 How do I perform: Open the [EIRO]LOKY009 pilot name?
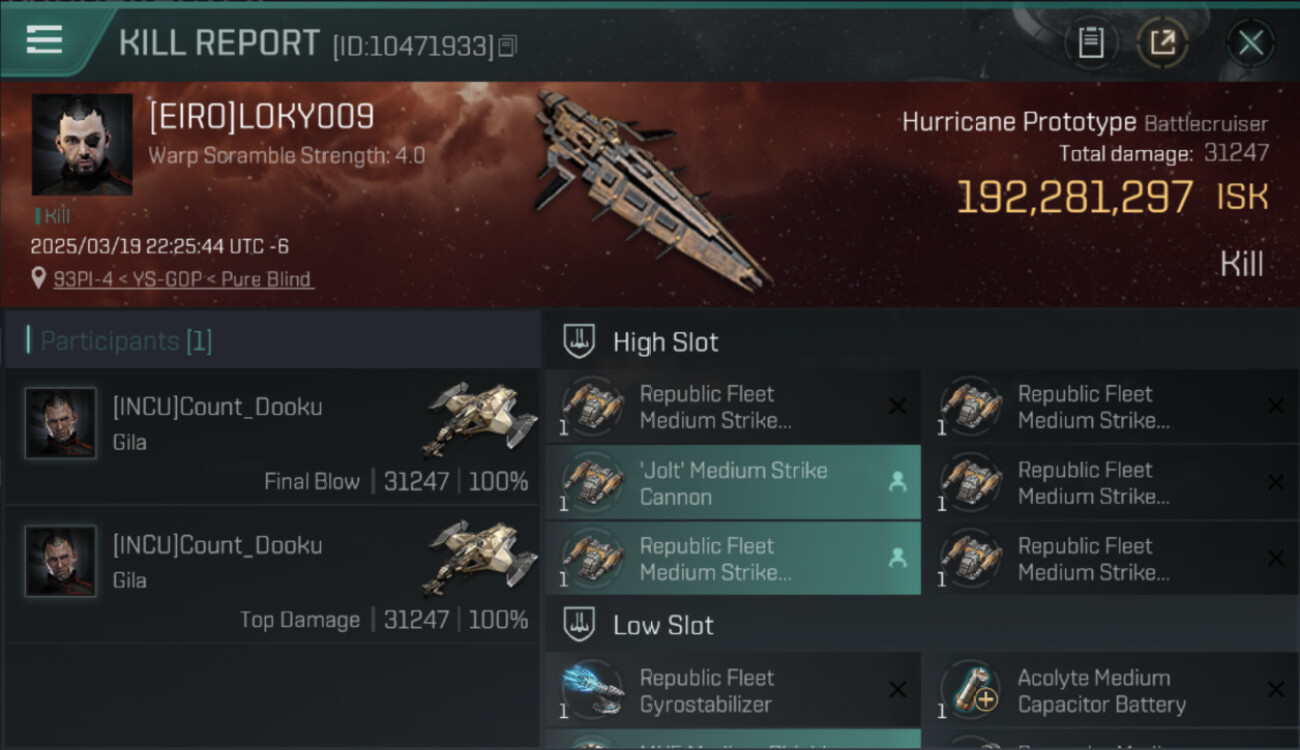point(262,117)
